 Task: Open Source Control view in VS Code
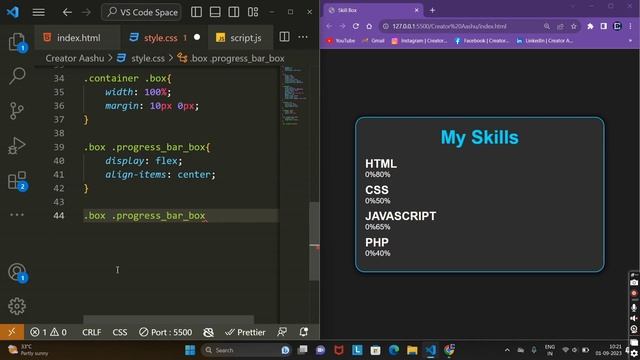click(x=17, y=111)
